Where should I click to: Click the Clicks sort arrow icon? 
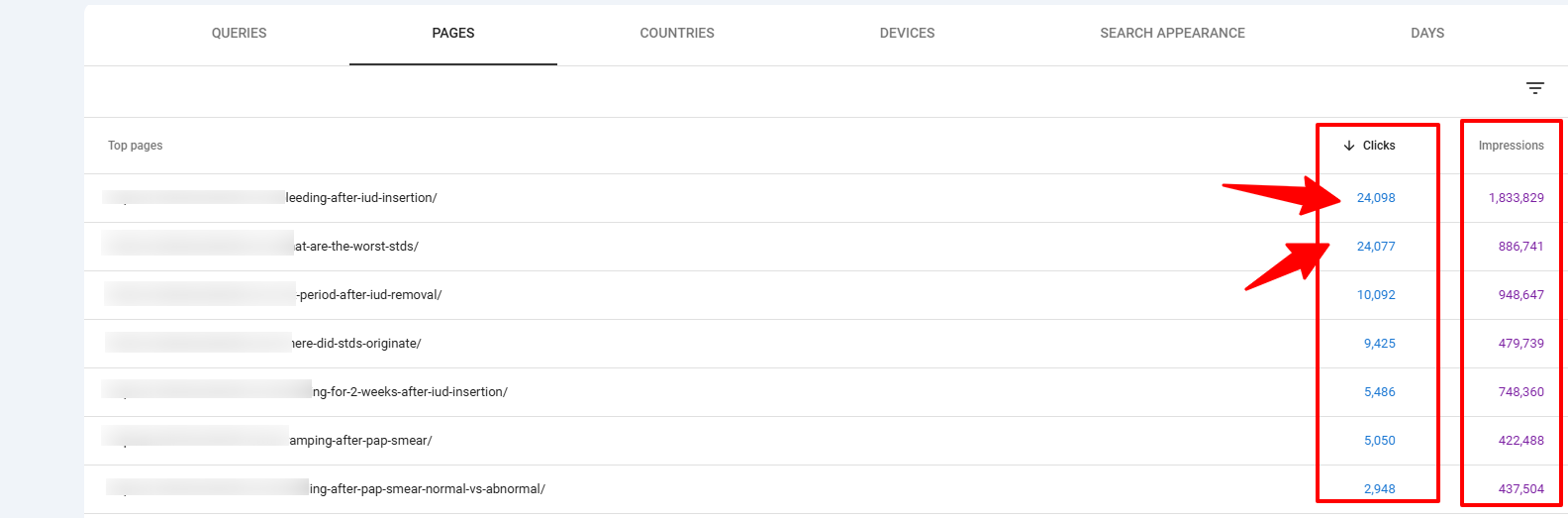[1349, 146]
